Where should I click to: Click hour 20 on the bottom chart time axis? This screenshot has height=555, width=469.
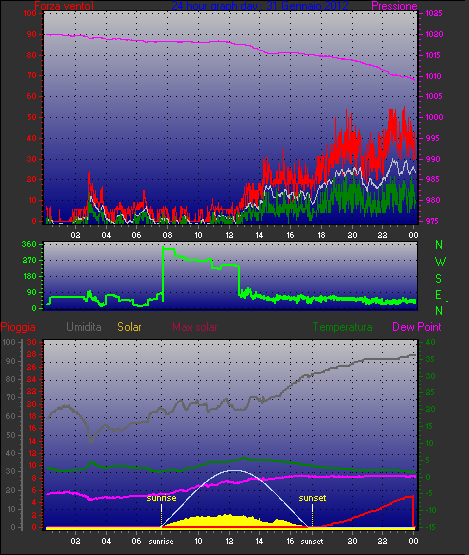click(352, 541)
